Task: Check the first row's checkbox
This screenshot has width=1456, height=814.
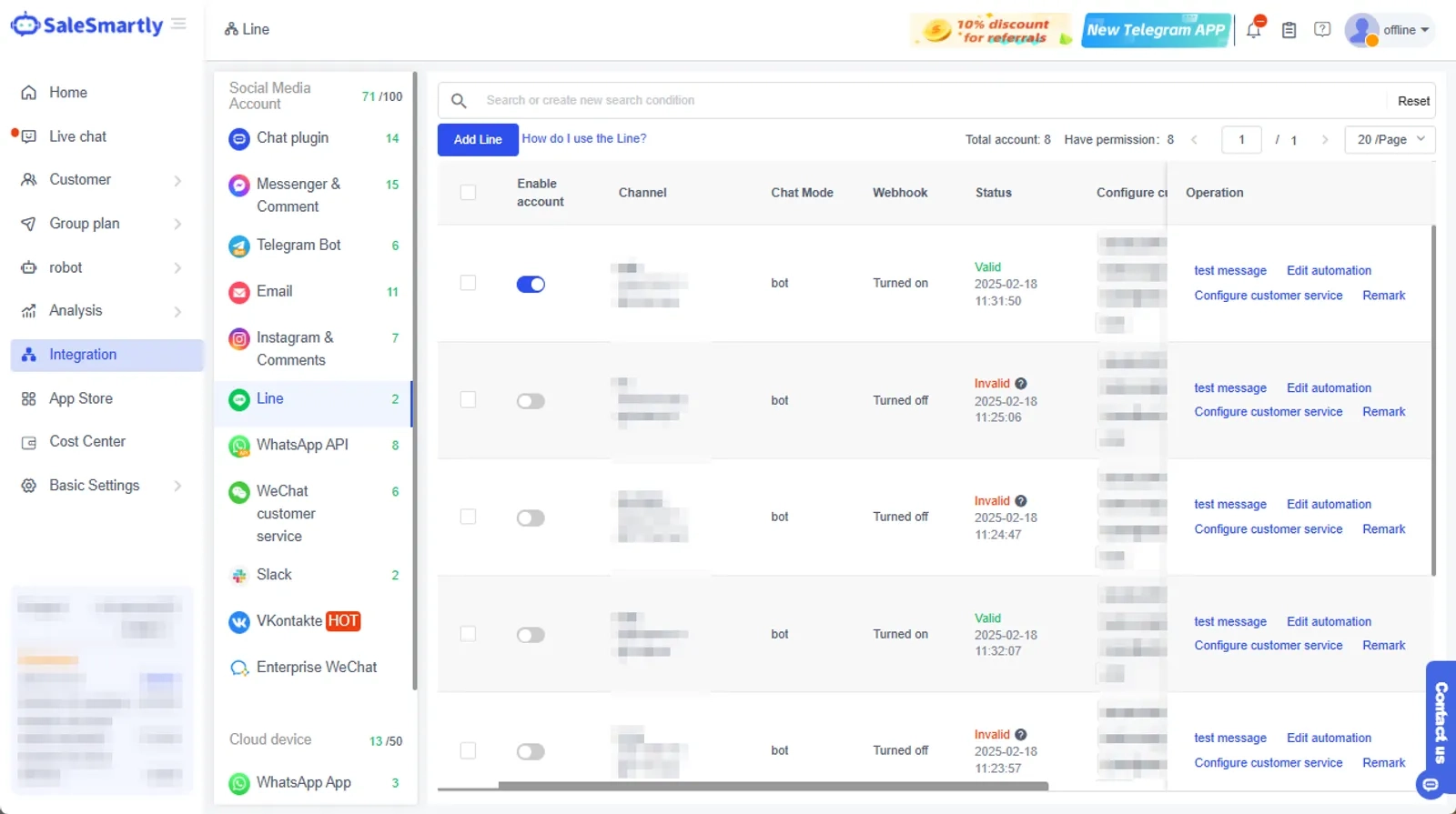Action: tap(468, 283)
